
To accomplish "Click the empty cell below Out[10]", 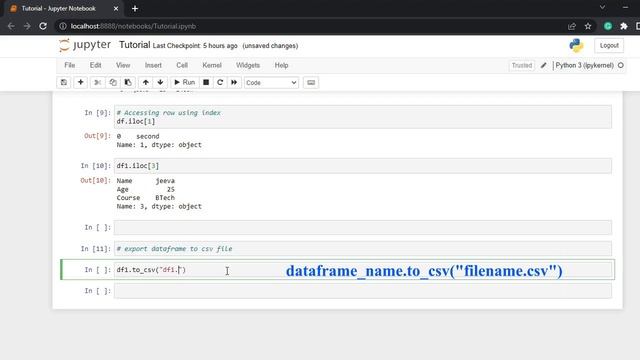I will (x=362, y=227).
